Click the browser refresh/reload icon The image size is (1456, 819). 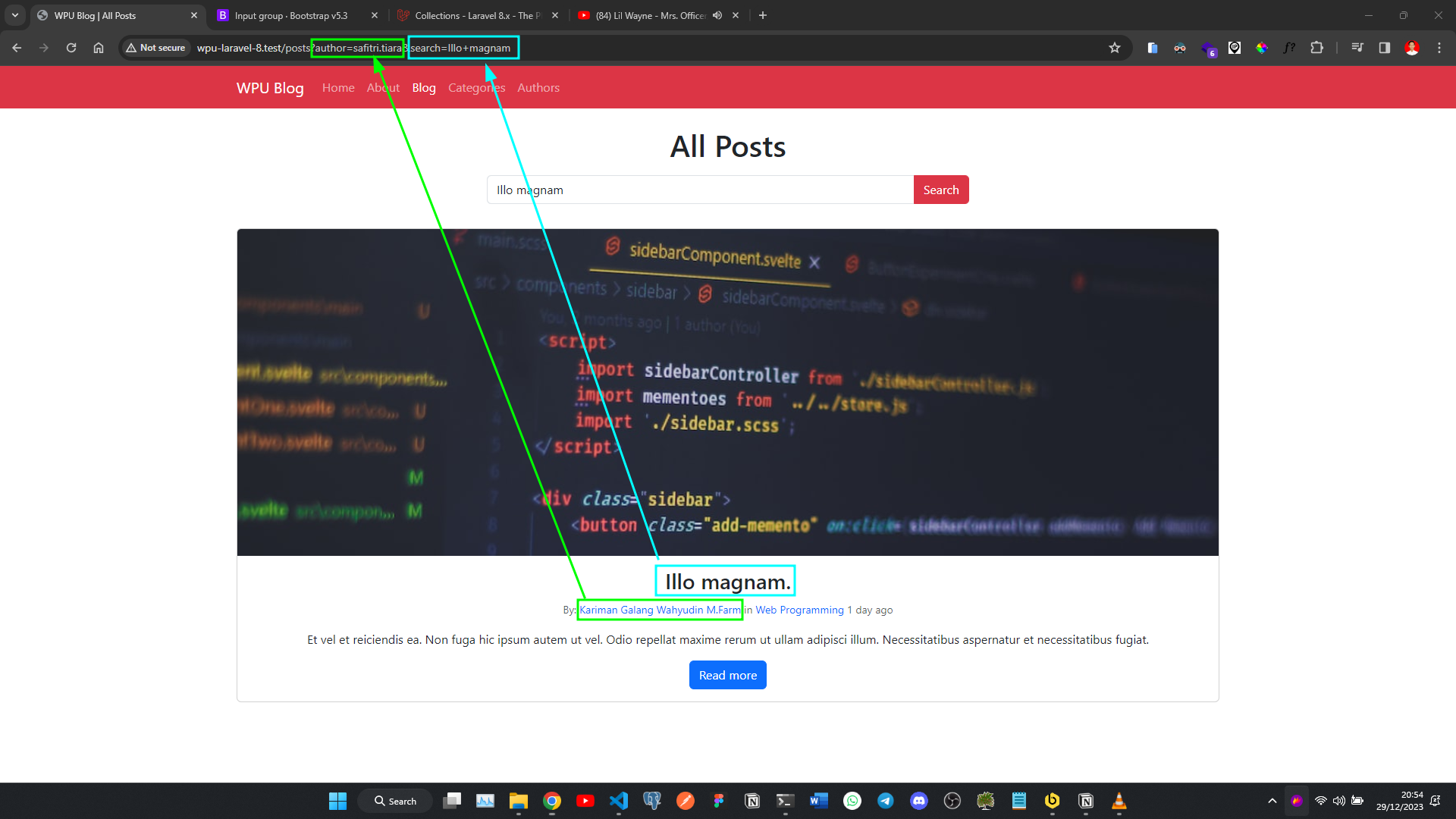coord(71,47)
